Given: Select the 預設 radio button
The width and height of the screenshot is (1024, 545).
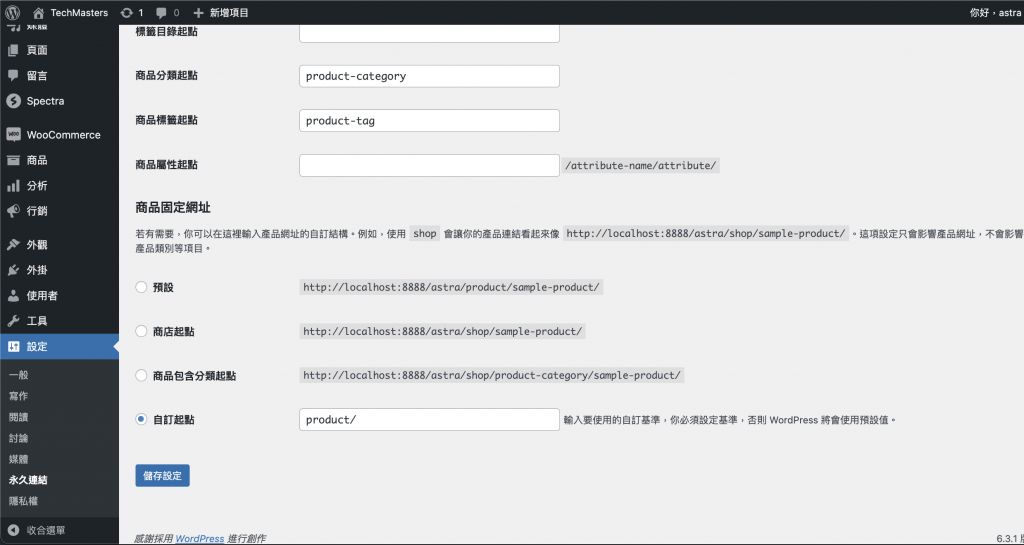Looking at the screenshot, I should coord(141,287).
